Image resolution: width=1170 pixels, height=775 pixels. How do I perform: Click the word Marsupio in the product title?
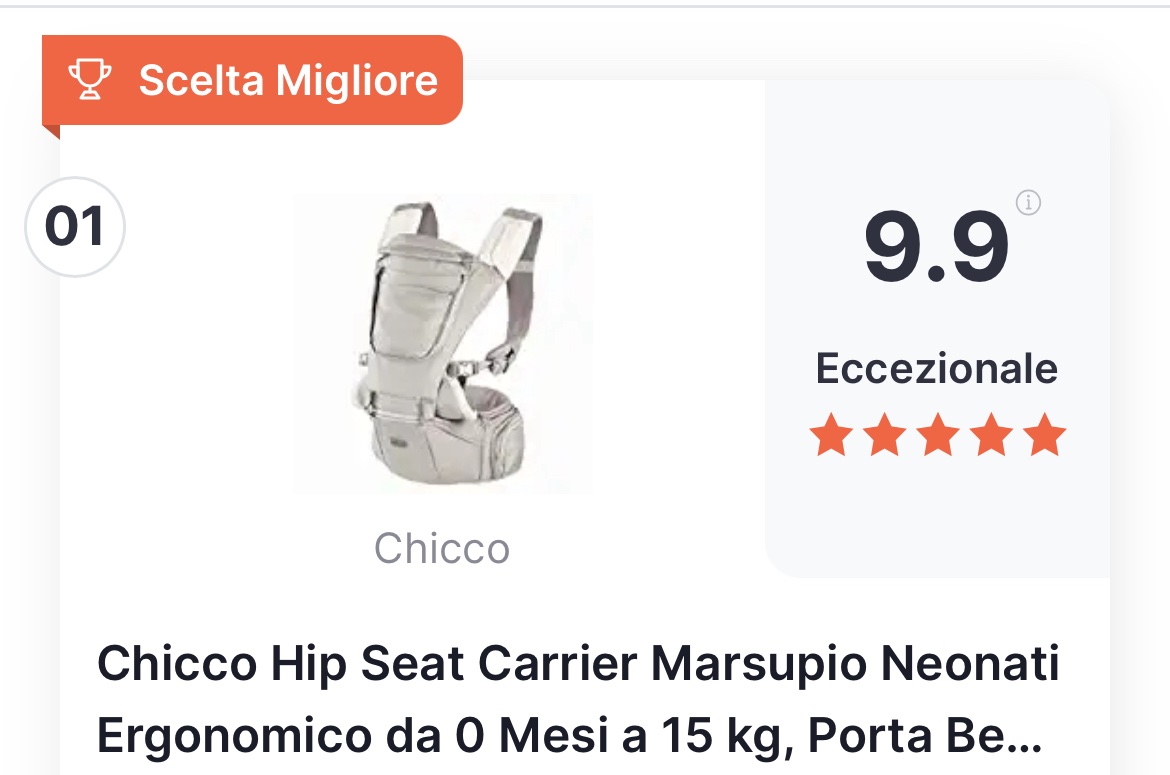coord(759,665)
